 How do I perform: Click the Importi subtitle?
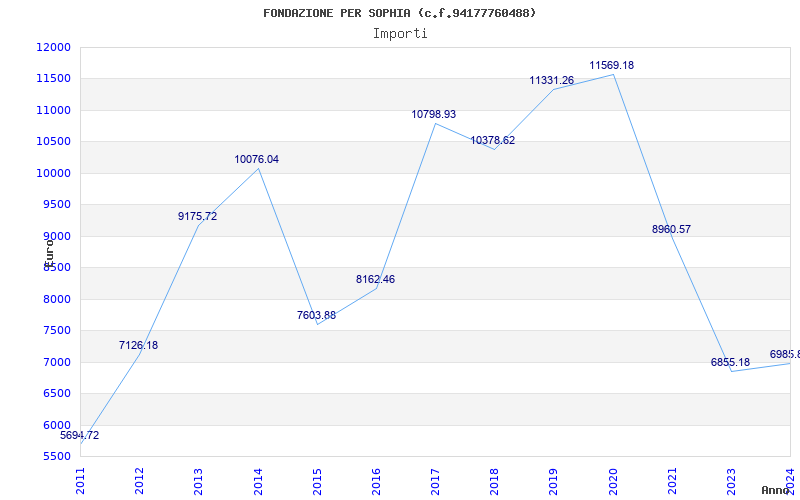coord(400,34)
